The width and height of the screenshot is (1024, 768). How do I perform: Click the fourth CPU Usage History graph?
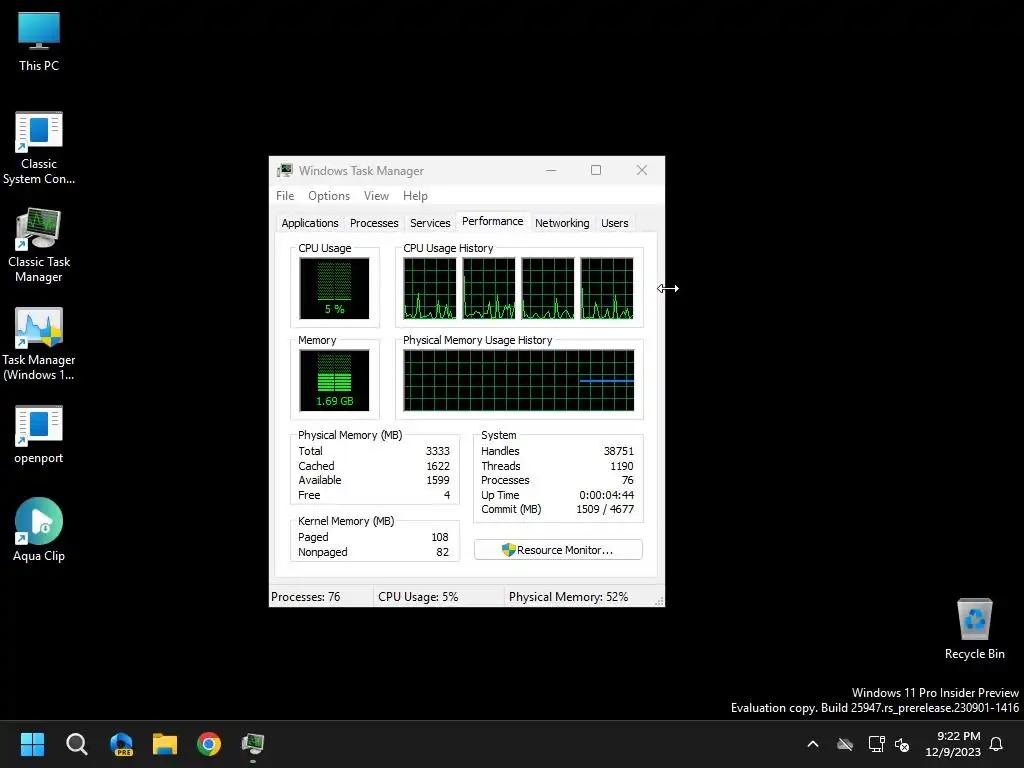[x=607, y=288]
